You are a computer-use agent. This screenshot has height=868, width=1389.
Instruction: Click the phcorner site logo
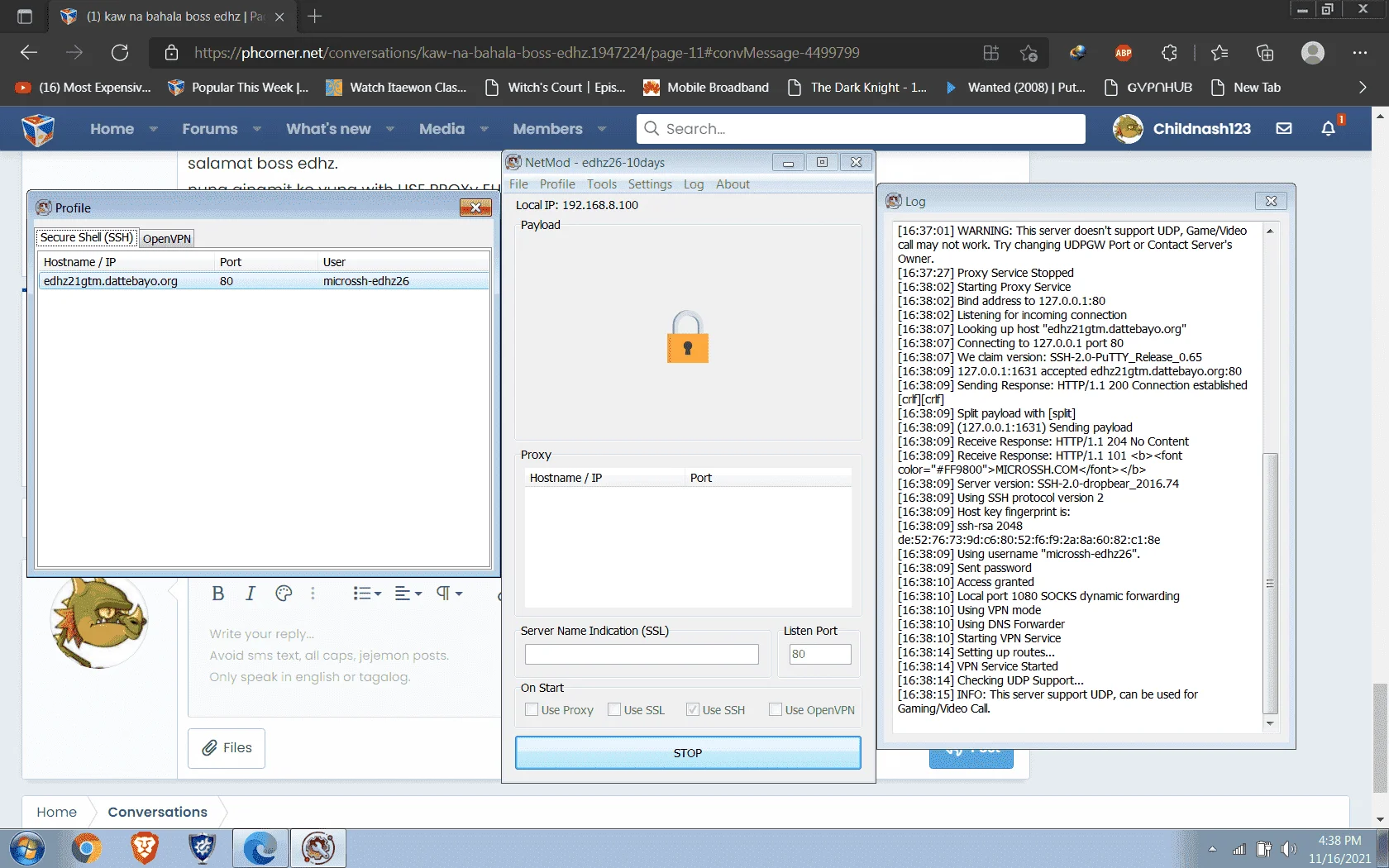38,129
